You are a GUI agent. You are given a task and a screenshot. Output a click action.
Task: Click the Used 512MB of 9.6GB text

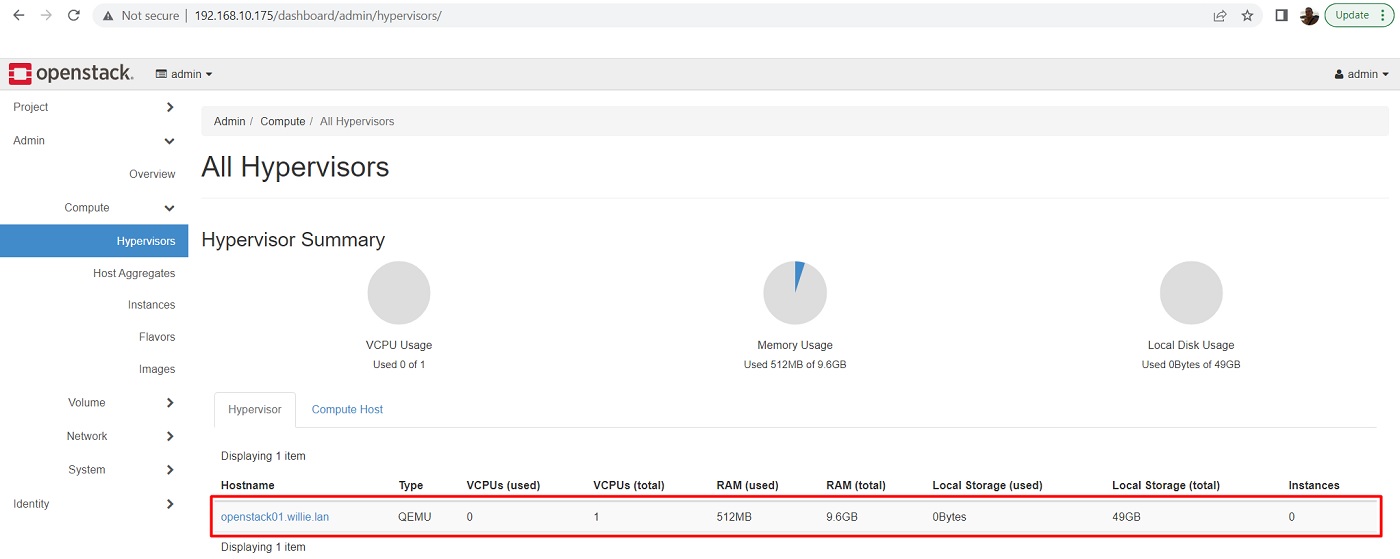(795, 365)
